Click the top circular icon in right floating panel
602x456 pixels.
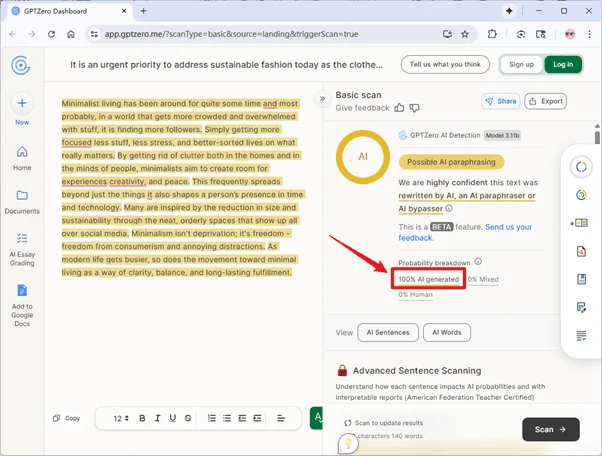pos(581,167)
